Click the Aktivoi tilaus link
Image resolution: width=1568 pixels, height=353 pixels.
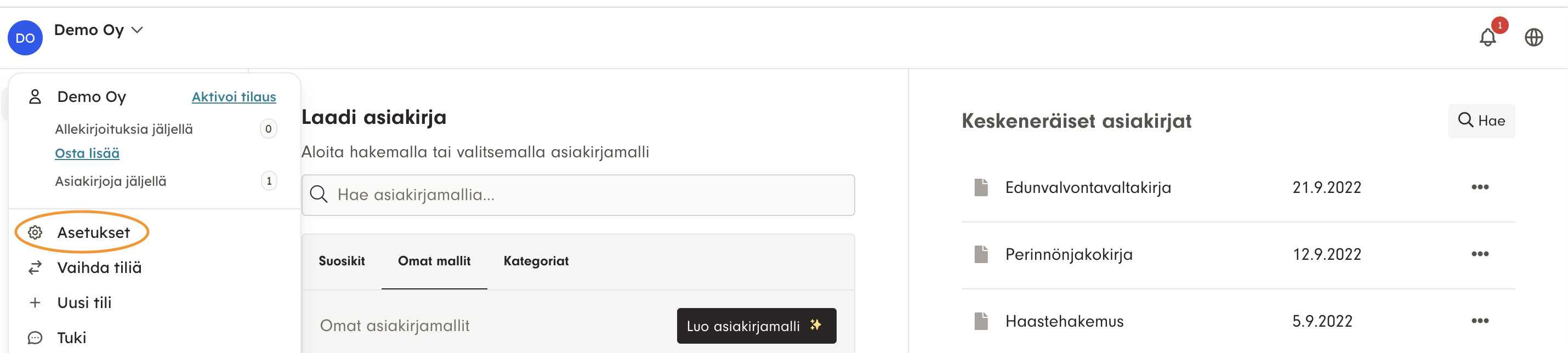[234, 97]
